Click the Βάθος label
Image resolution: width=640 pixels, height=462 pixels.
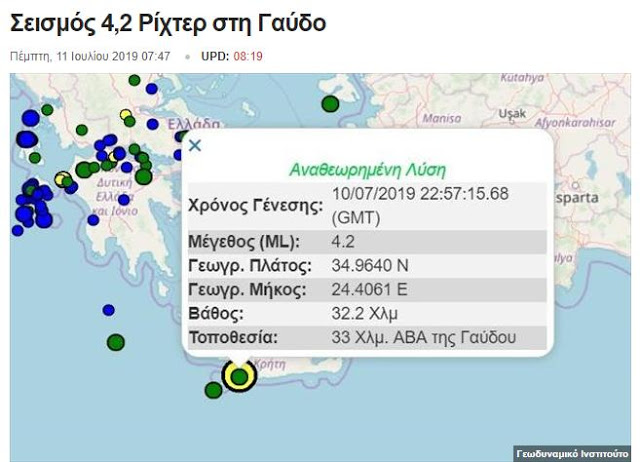pyautogui.click(x=216, y=314)
